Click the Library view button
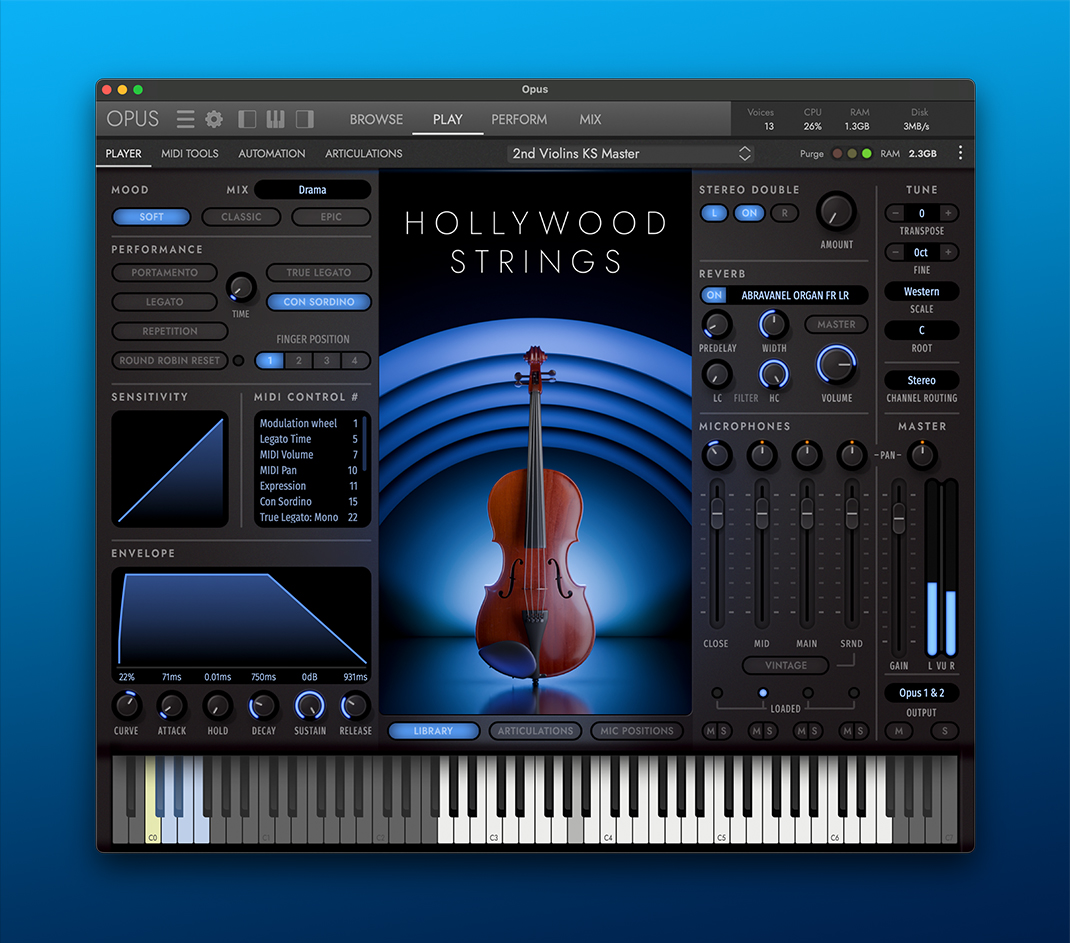The image size is (1070, 943). (433, 731)
